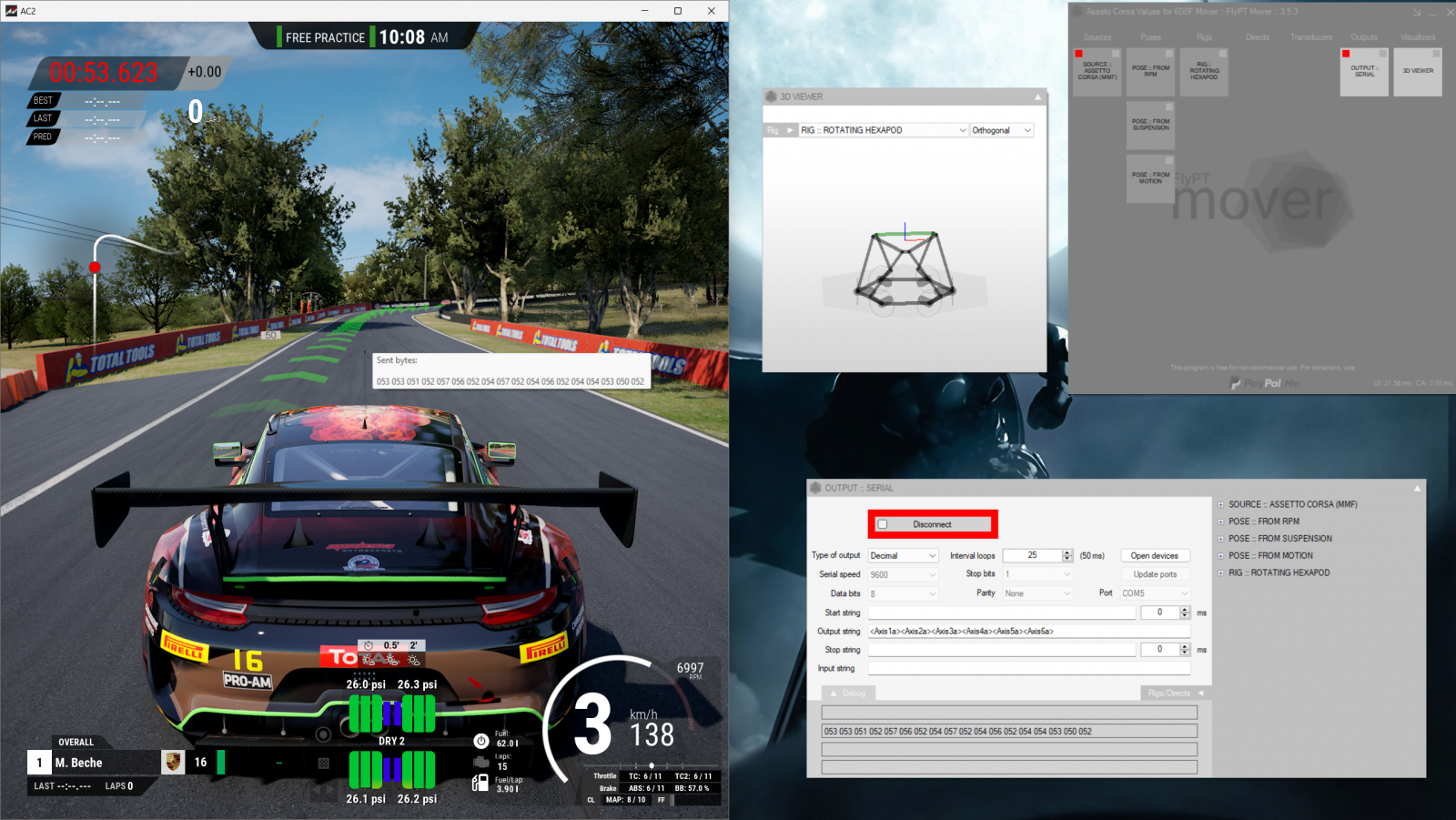Expand SOURCE :: ASSETTO CORSA (MMF) tree node
Viewport: 1456px width, 820px height.
(x=1220, y=504)
